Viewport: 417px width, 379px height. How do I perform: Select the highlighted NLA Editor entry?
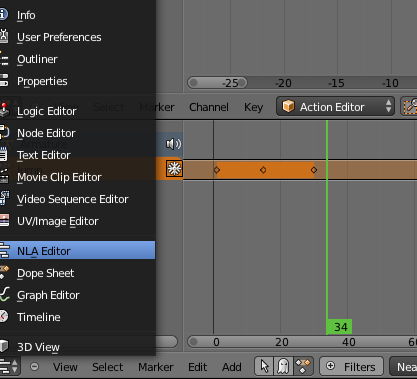coord(77,250)
